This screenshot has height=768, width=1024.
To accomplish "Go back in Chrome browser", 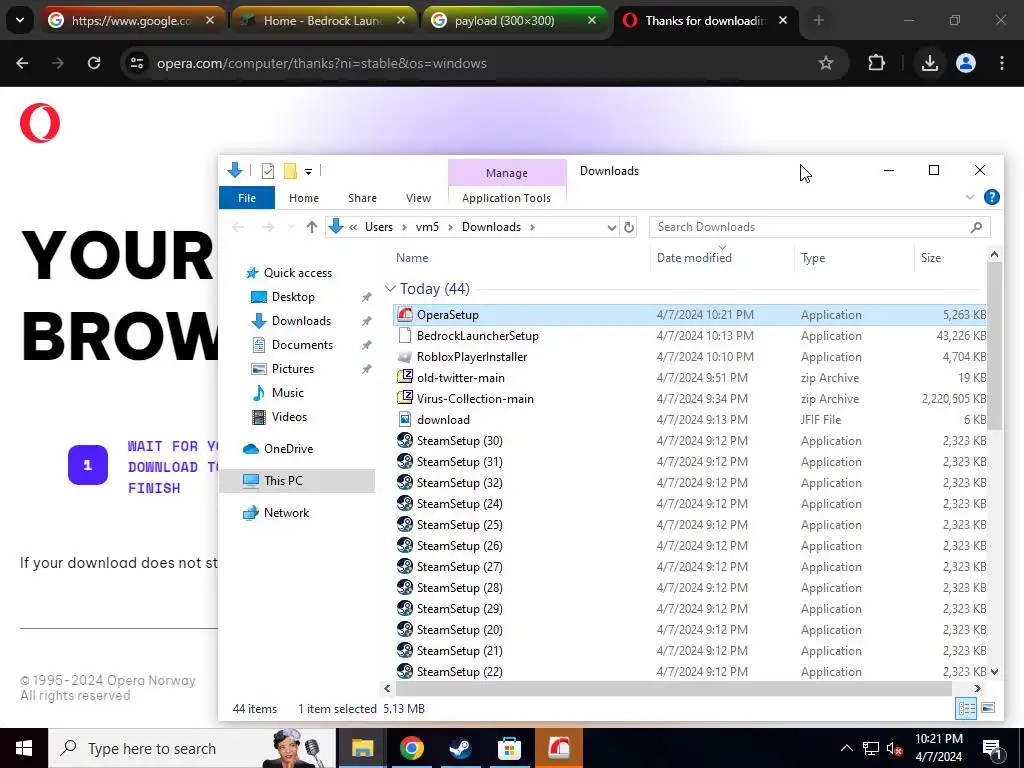I will pos(22,63).
